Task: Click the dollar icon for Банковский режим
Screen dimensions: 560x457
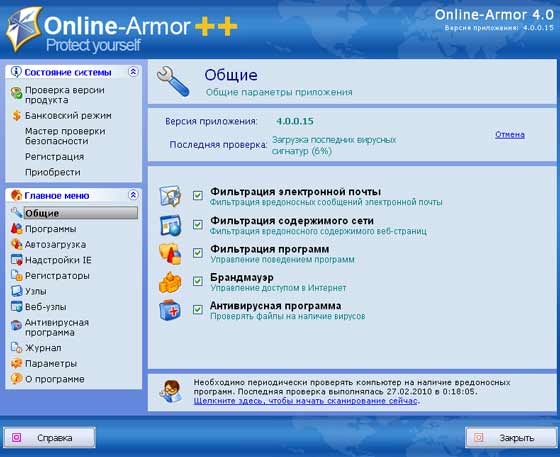Action: [16, 116]
